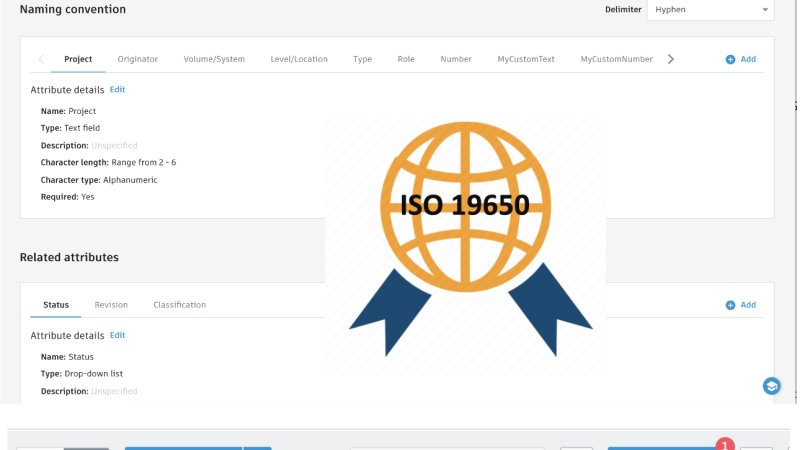The height and width of the screenshot is (450, 800).
Task: Select the Project attribute tab
Action: 78,59
